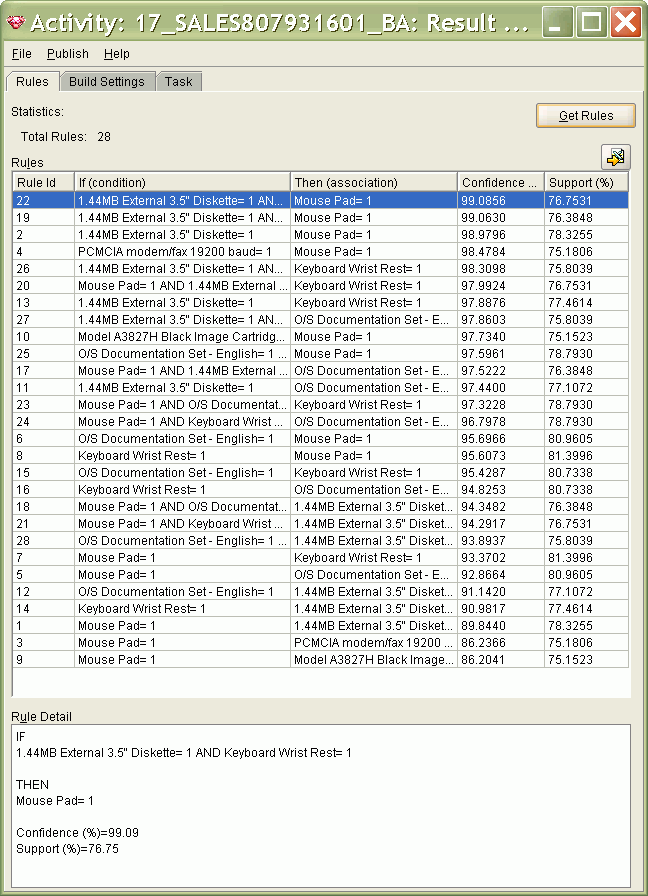Click inside the Rule Detail text area

(321, 806)
